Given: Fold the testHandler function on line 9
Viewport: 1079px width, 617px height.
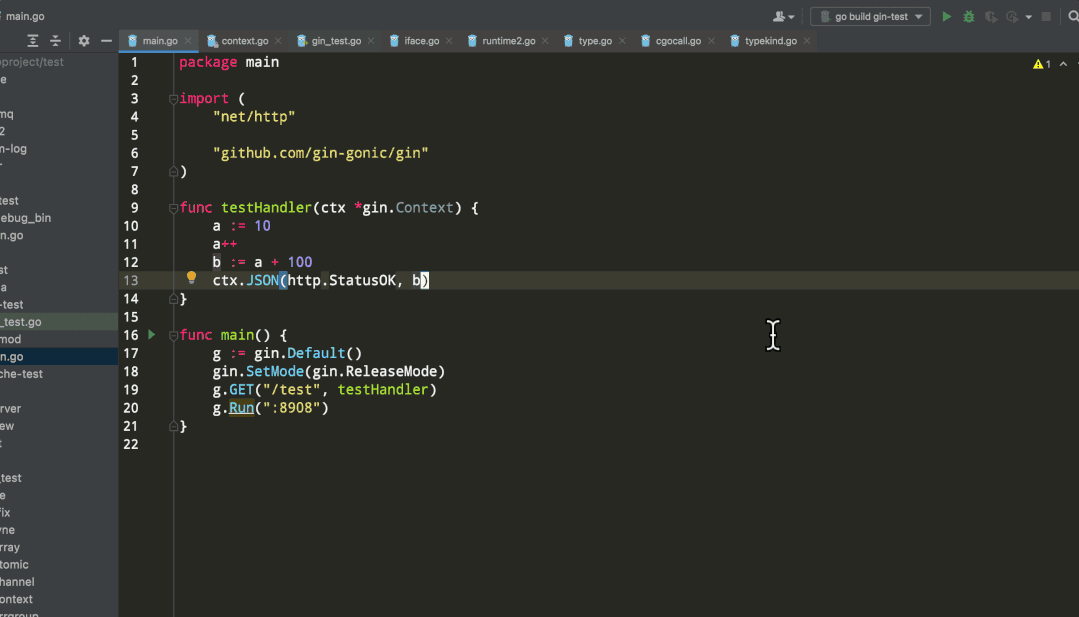Looking at the screenshot, I should (174, 208).
